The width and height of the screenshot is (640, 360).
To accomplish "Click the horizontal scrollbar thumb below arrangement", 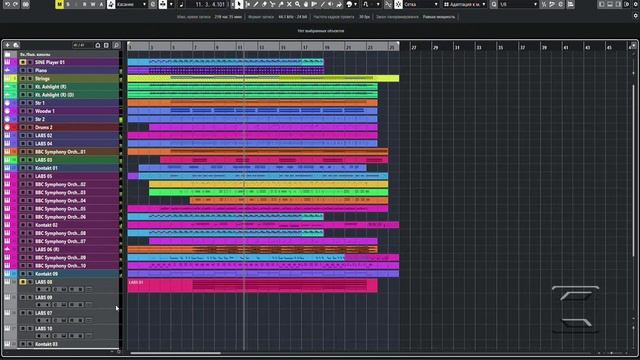I will click(176, 353).
